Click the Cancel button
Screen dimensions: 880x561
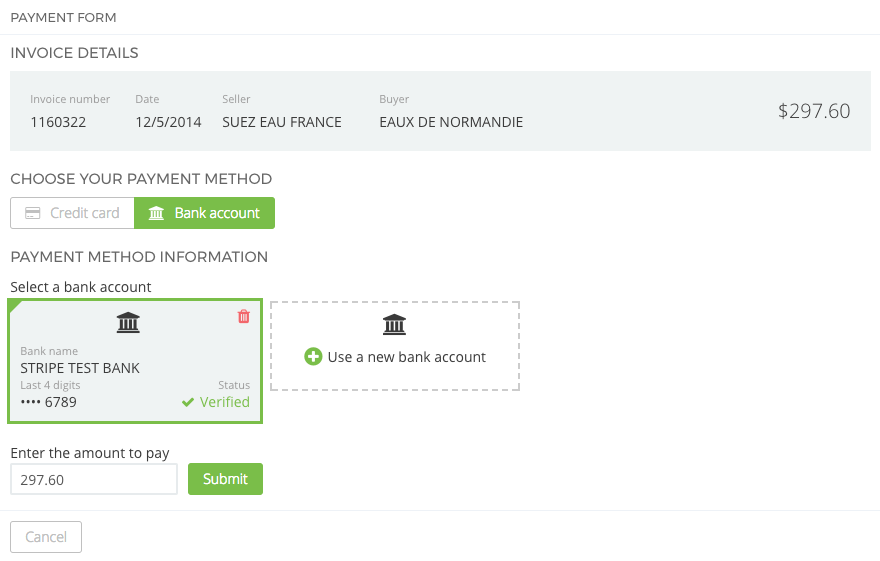[x=46, y=537]
